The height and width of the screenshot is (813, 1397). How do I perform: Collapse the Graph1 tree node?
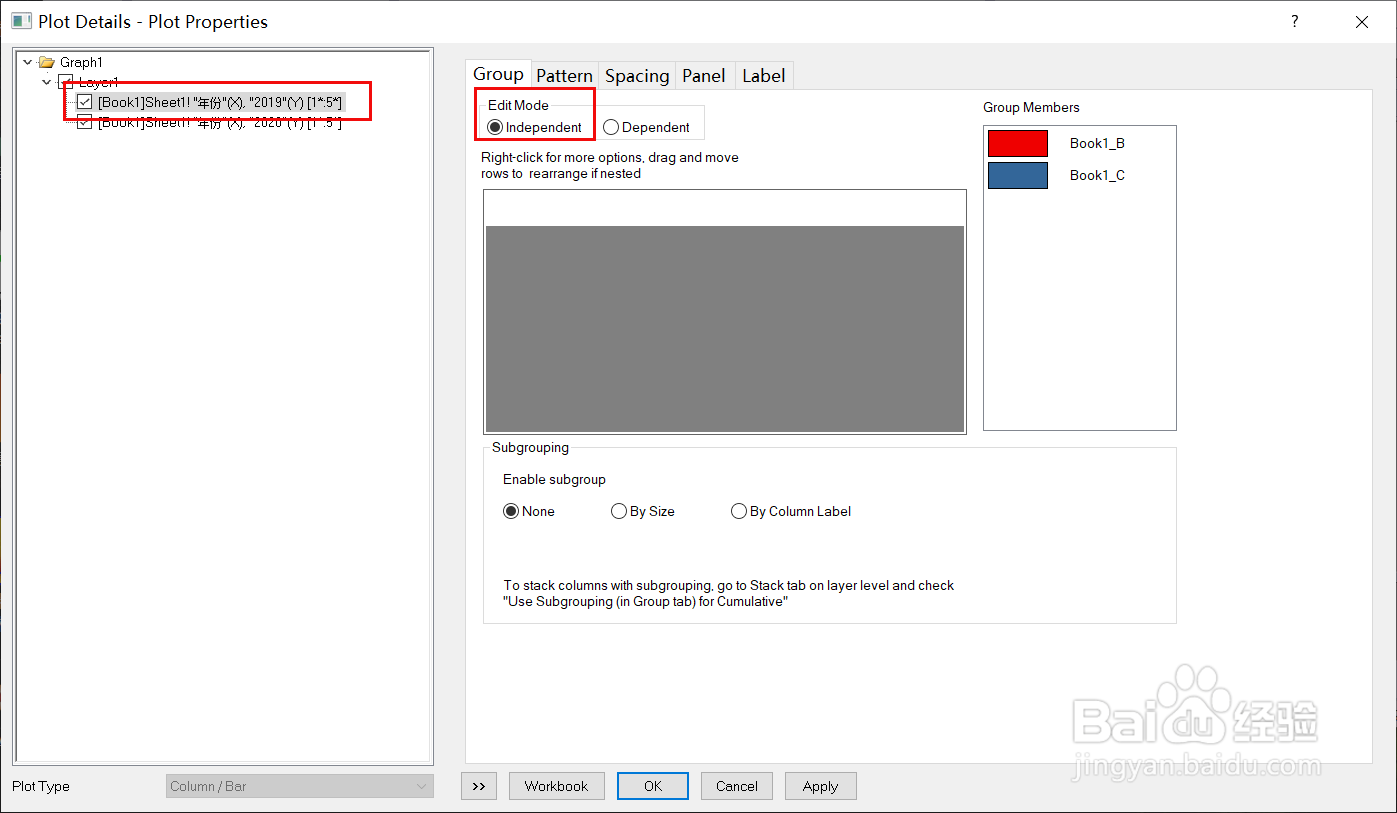(x=27, y=62)
